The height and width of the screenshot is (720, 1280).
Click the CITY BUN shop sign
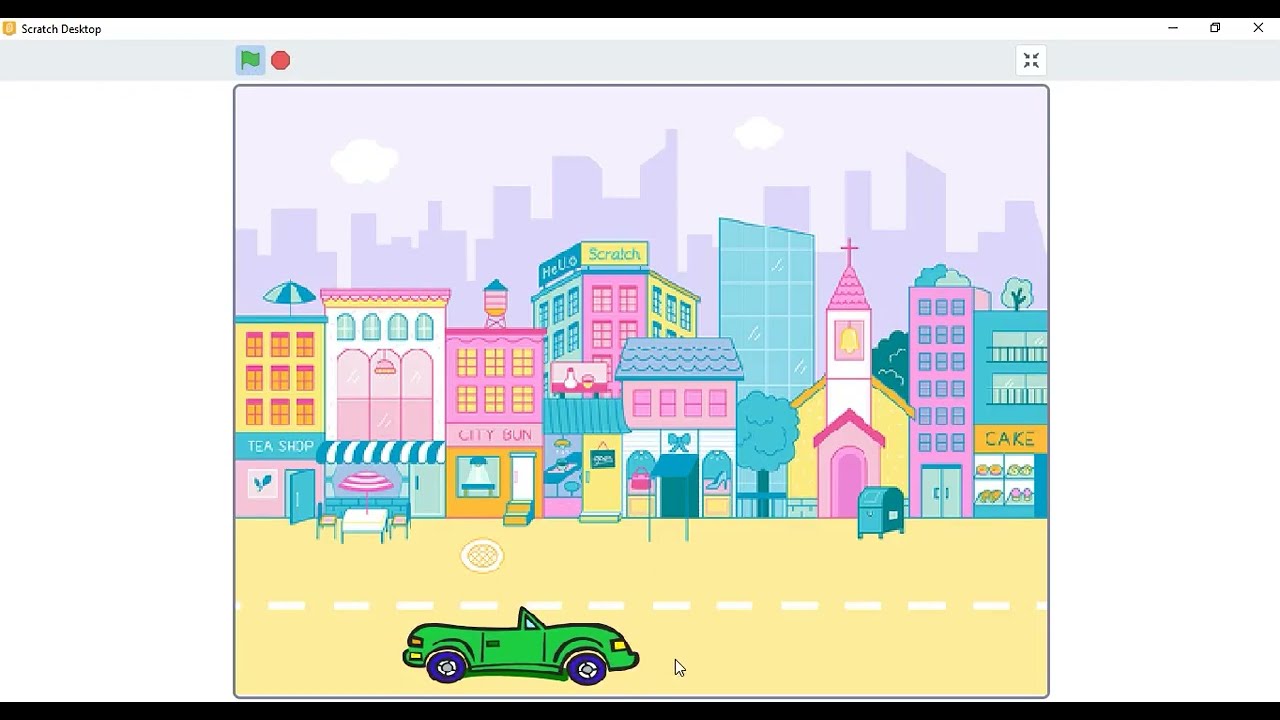click(x=495, y=435)
